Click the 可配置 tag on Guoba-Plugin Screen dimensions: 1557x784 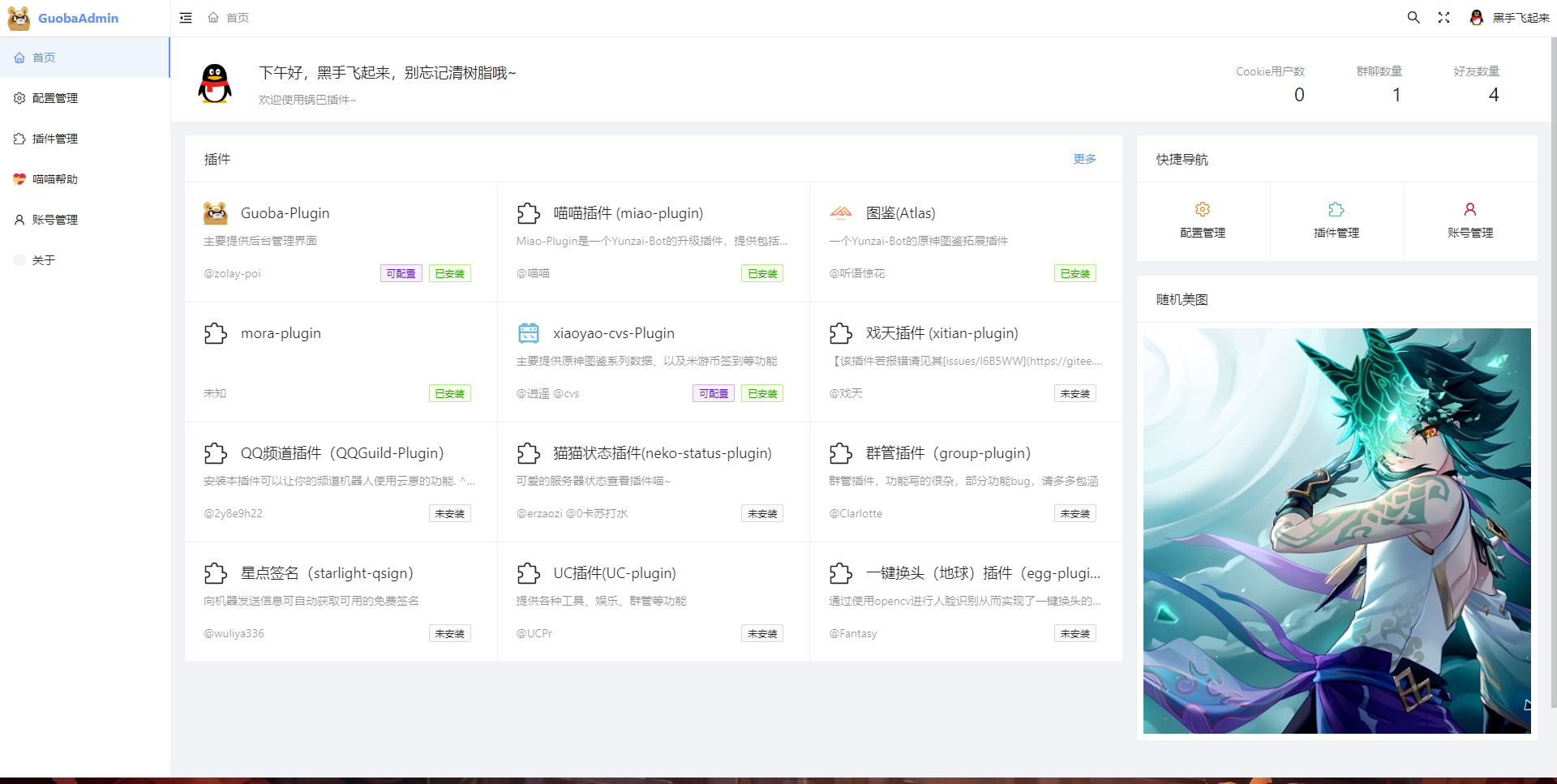(401, 274)
